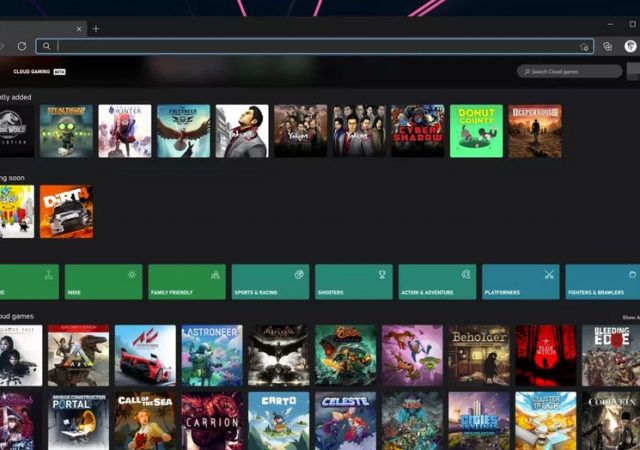
Task: Open a new browser tab
Action: pos(96,29)
